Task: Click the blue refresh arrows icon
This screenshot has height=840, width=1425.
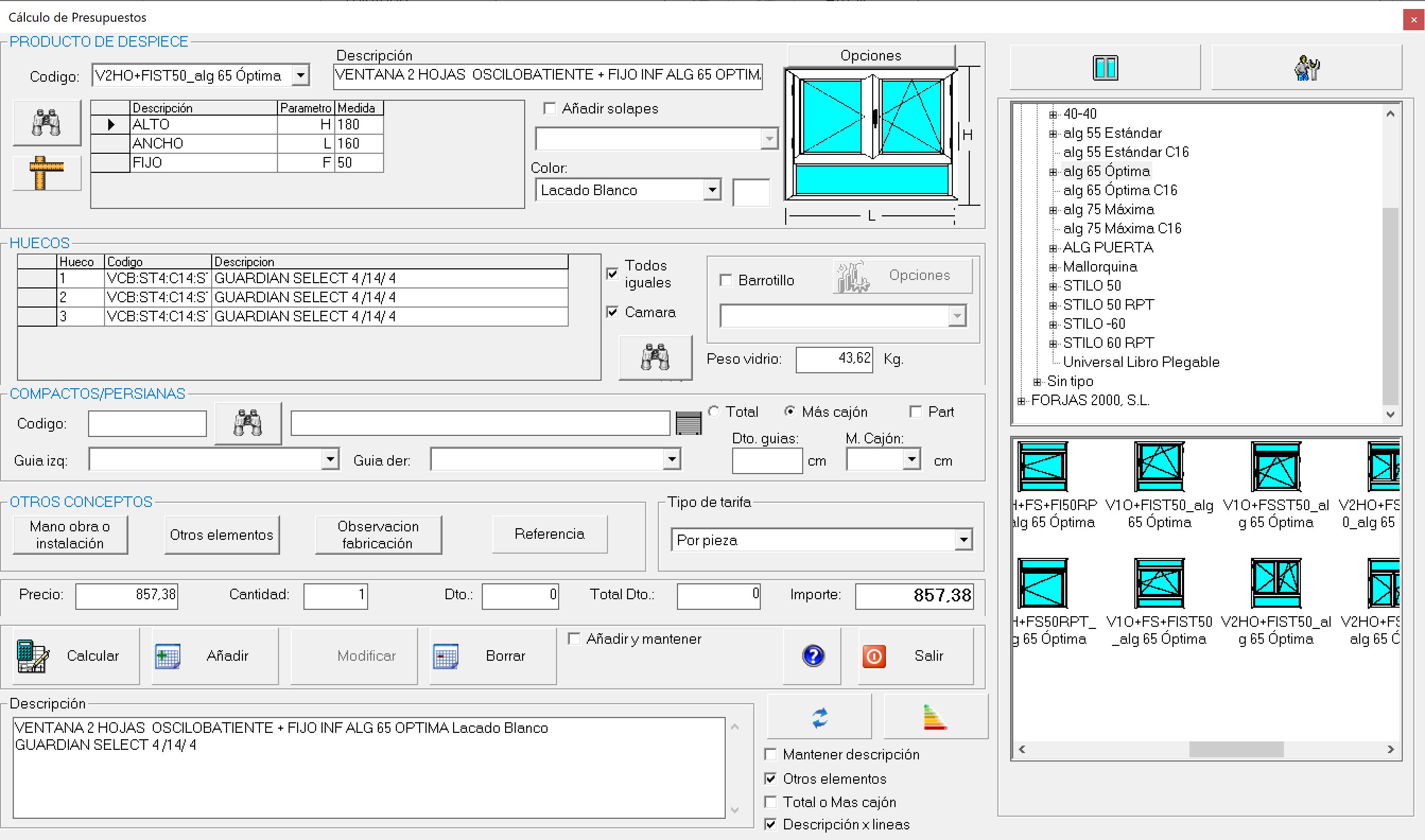Action: [819, 717]
